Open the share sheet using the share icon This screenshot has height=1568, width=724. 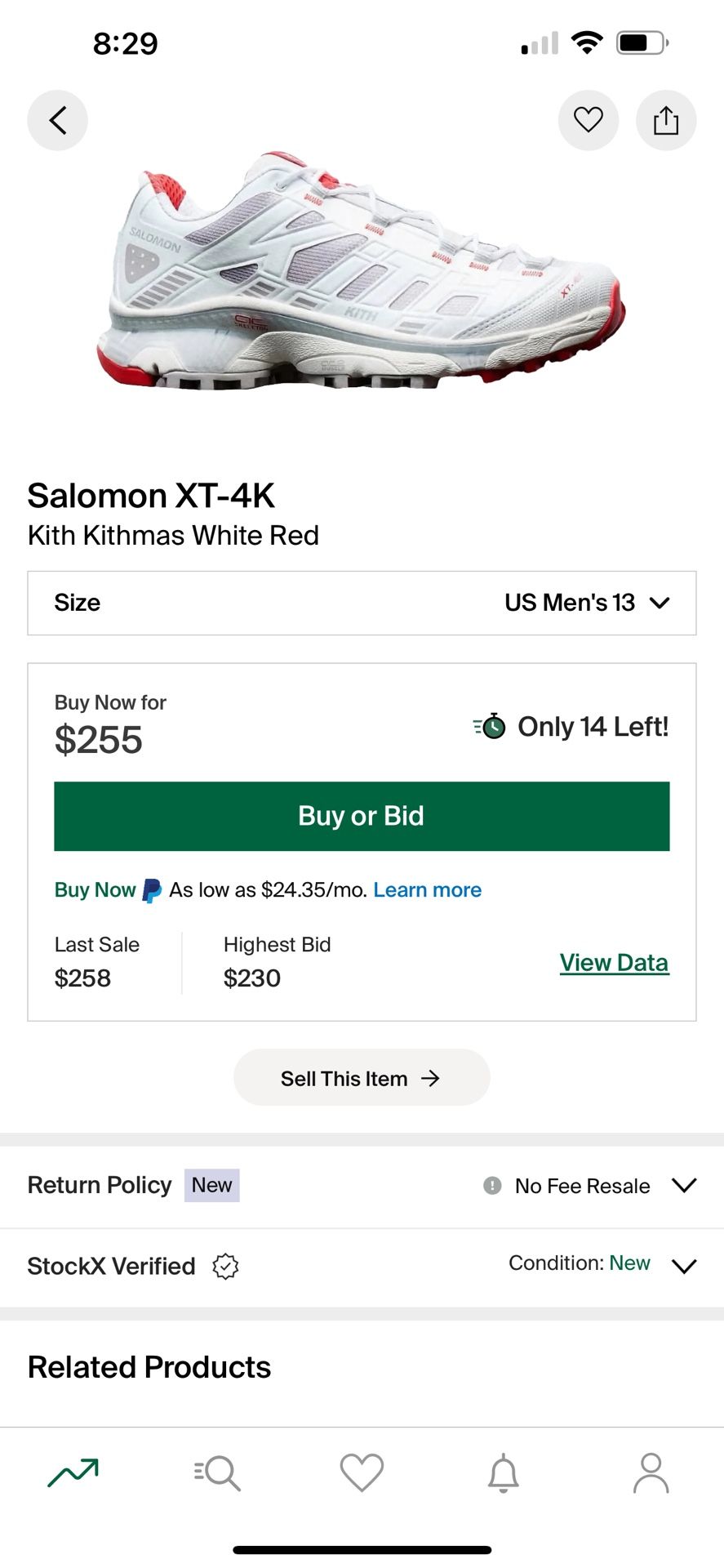pyautogui.click(x=666, y=119)
